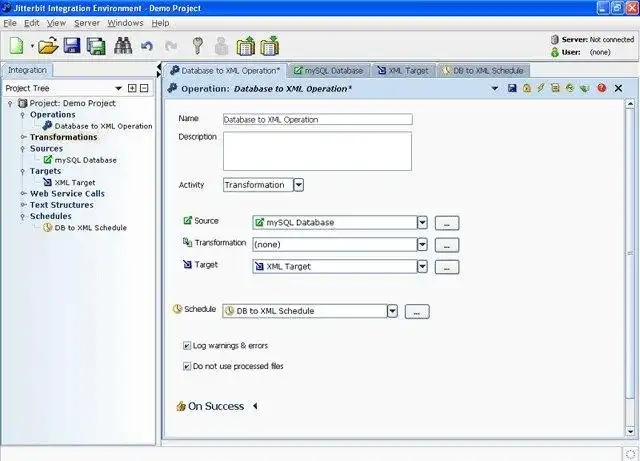This screenshot has height=461, width=640.
Task: Click the vertical scrollbar down arrow
Action: [630, 431]
